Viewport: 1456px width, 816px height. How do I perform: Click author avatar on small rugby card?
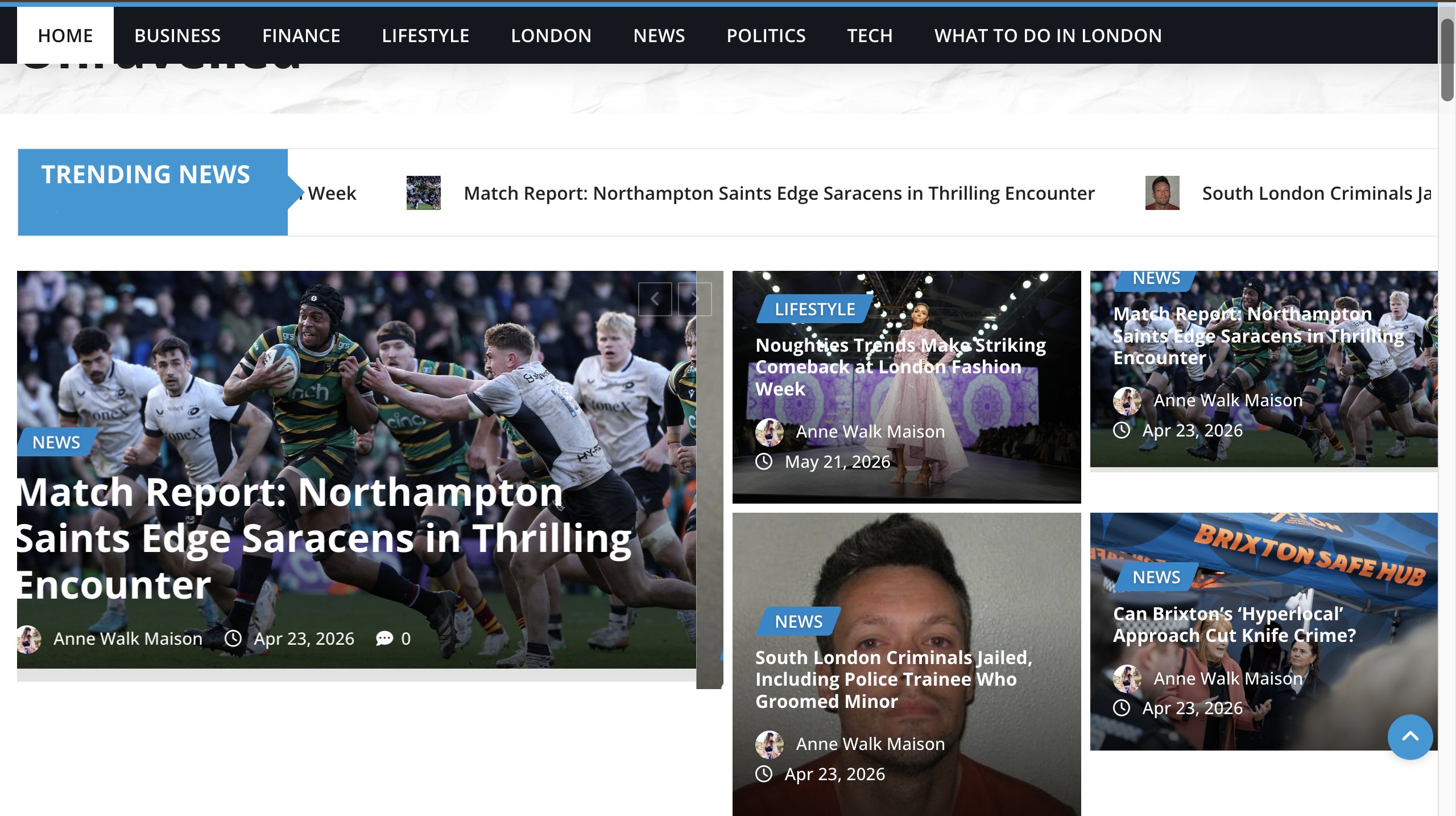point(1127,401)
